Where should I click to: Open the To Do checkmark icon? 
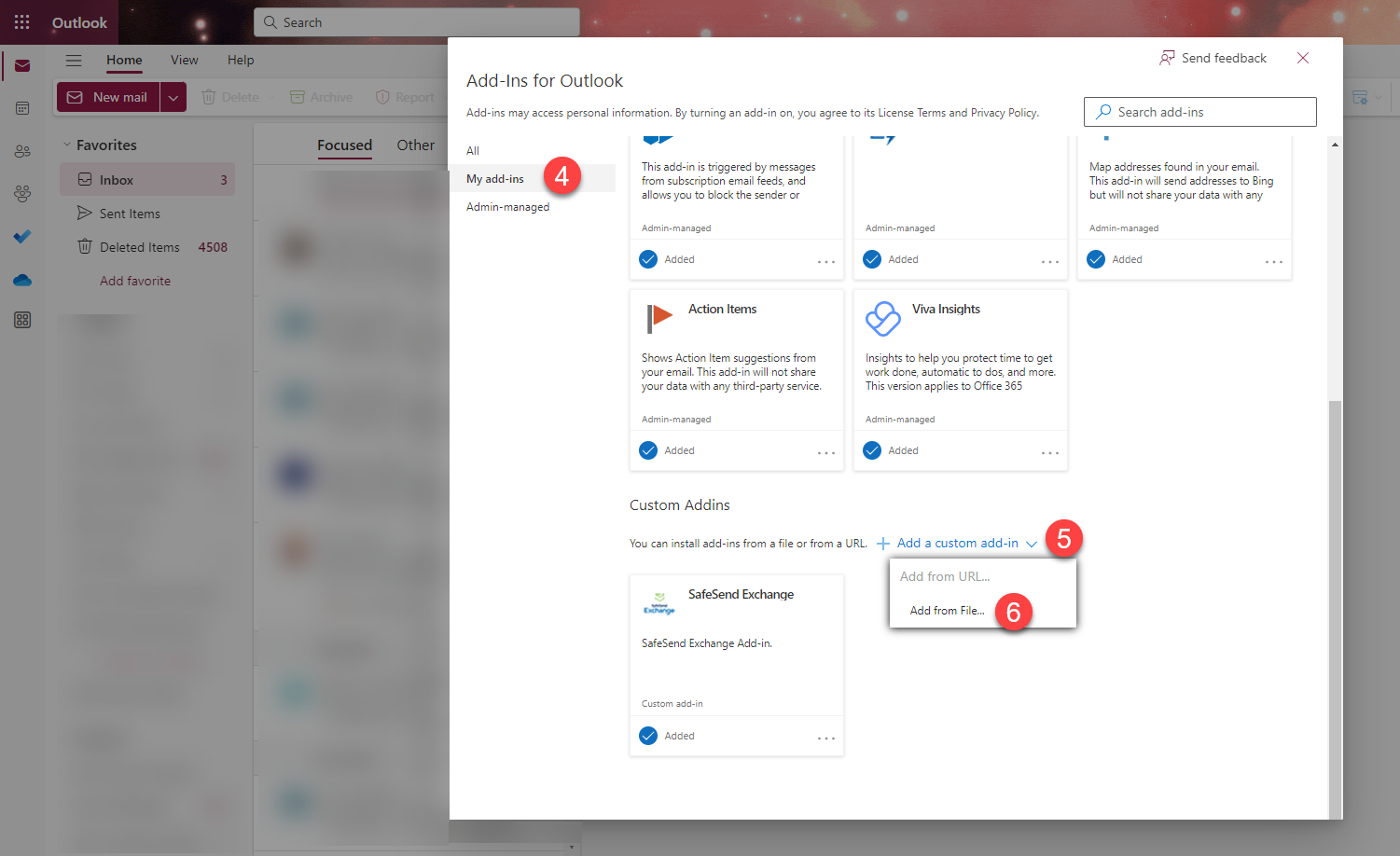(x=22, y=236)
